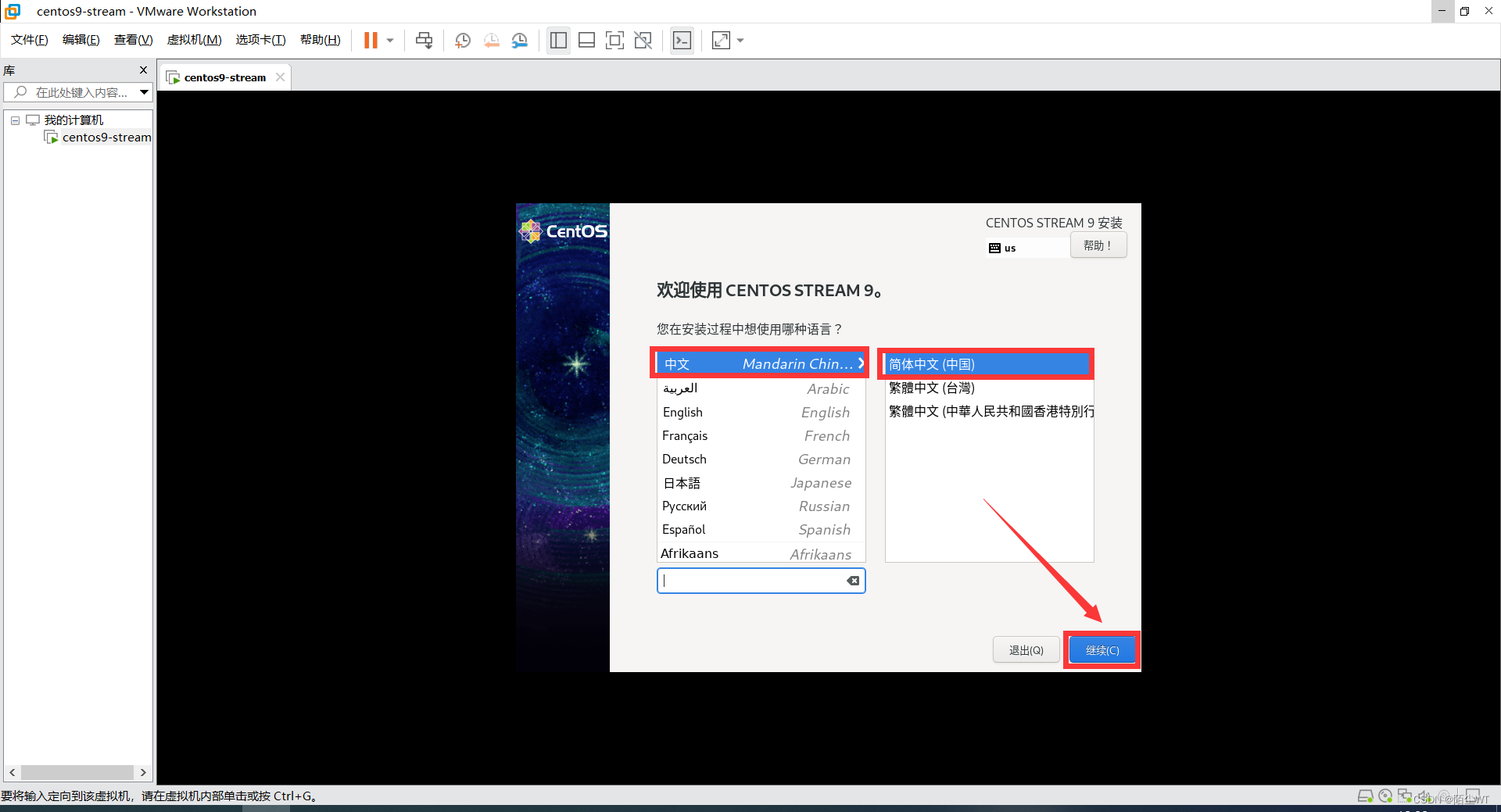
Task: Enter full screen mode from the toolbar
Action: tap(614, 41)
